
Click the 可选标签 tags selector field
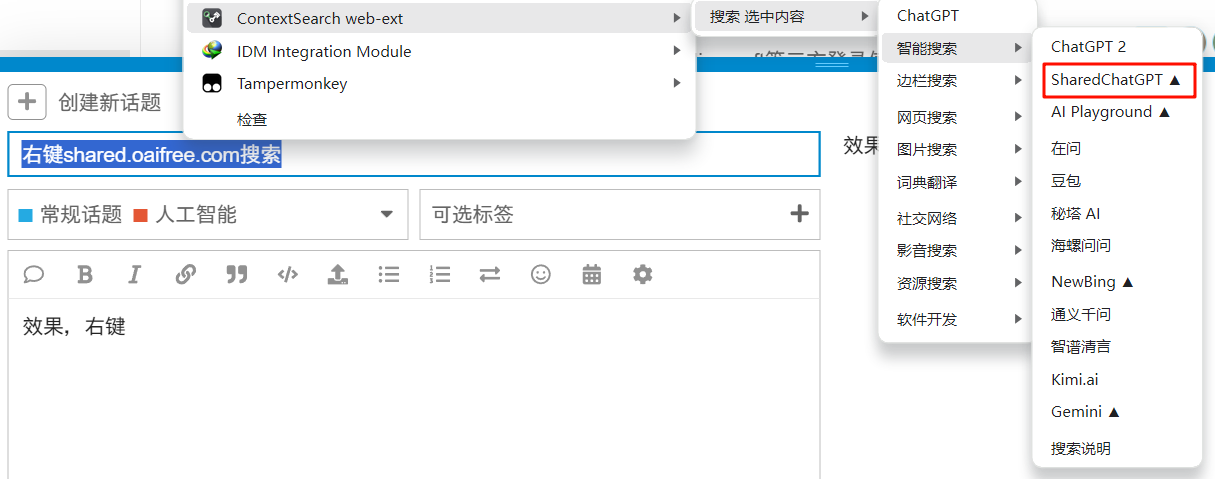[620, 214]
